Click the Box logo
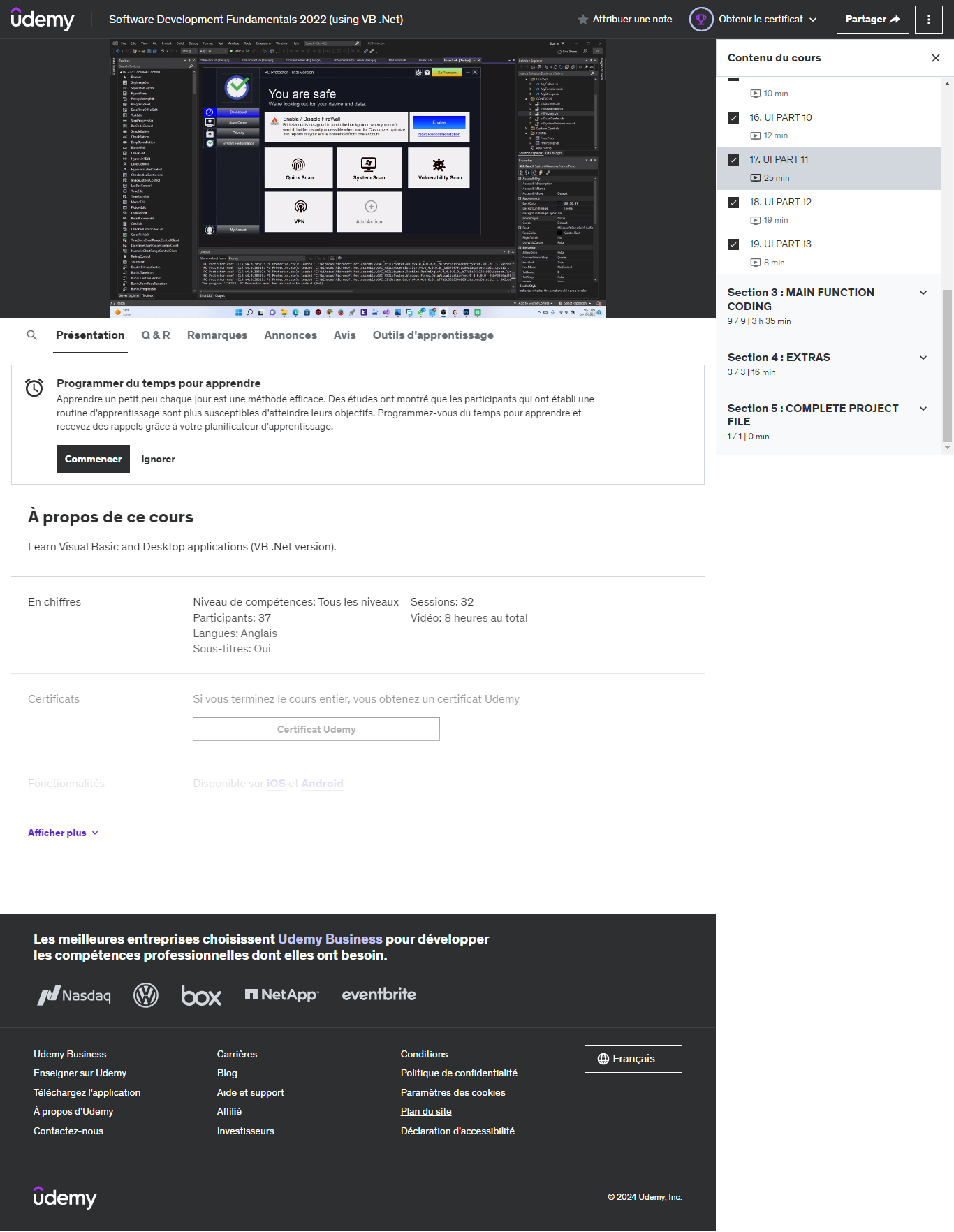This screenshot has height=1232, width=954. [x=201, y=995]
